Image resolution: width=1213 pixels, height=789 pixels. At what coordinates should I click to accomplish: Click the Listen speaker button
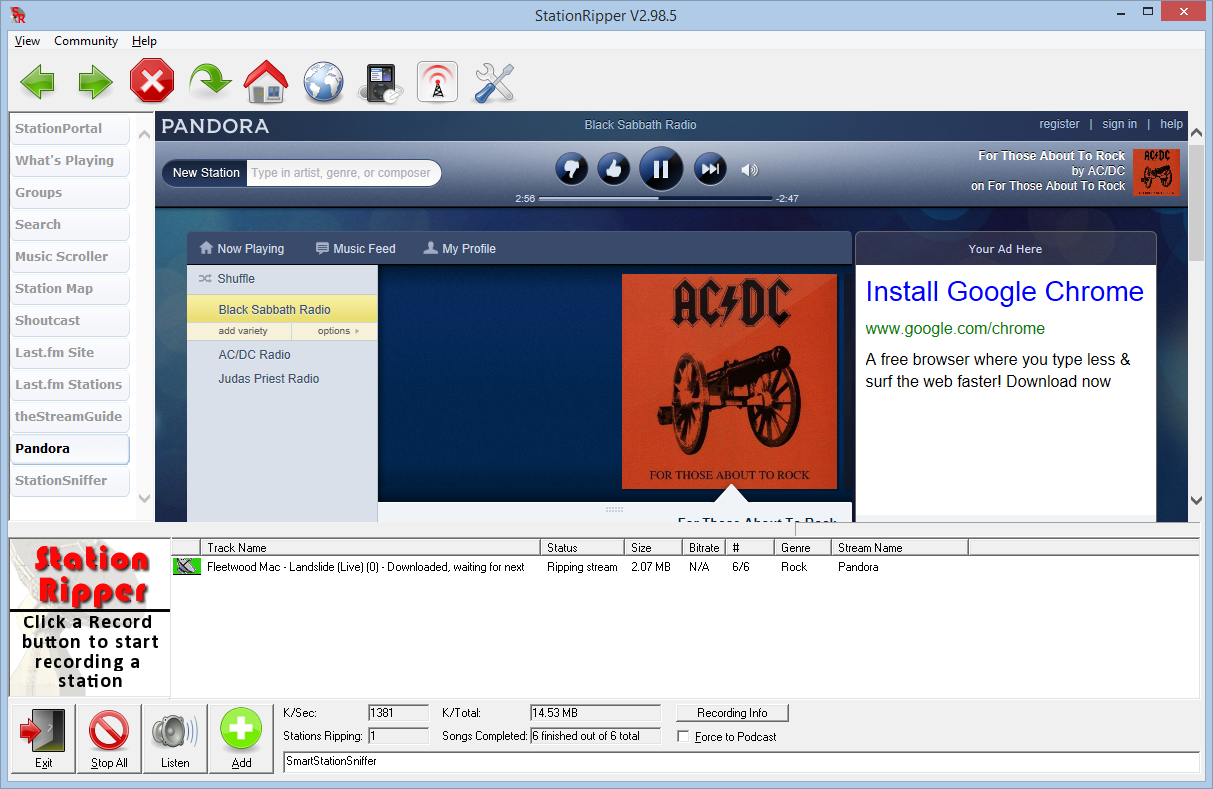click(x=175, y=739)
